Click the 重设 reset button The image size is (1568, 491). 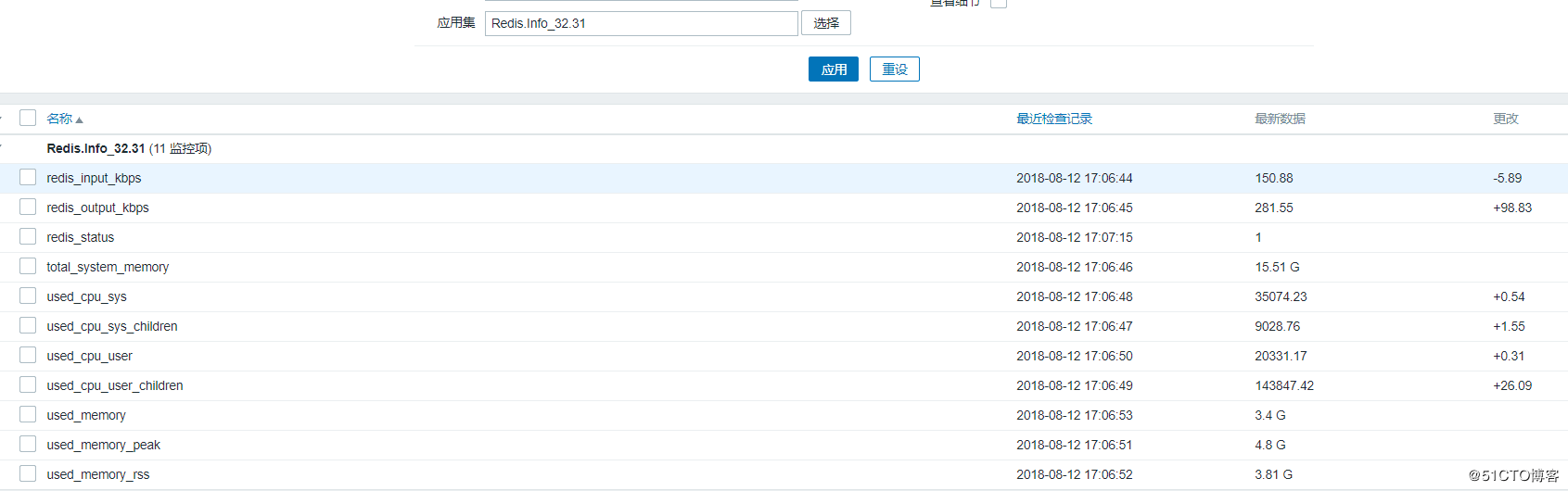(895, 69)
